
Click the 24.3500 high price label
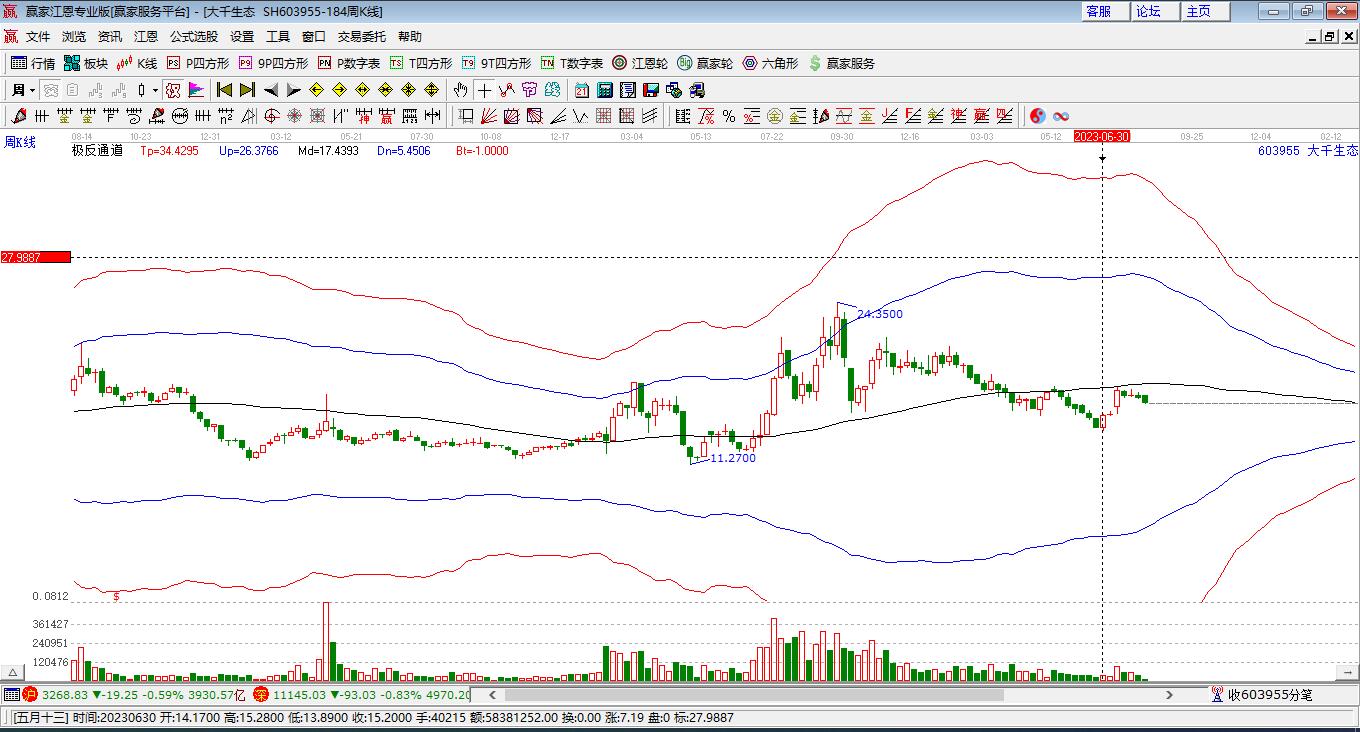coord(880,314)
